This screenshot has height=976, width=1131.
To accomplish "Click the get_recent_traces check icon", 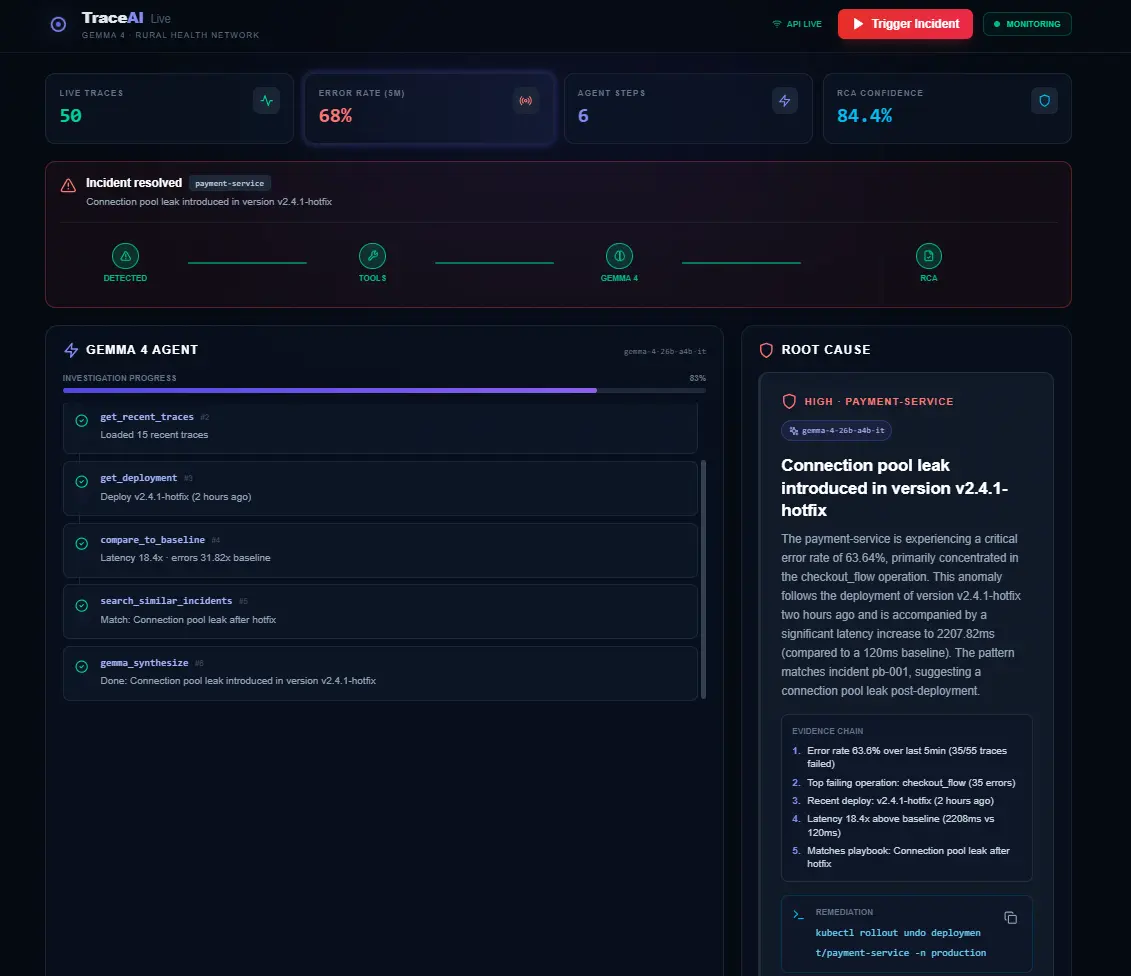I will pos(82,421).
